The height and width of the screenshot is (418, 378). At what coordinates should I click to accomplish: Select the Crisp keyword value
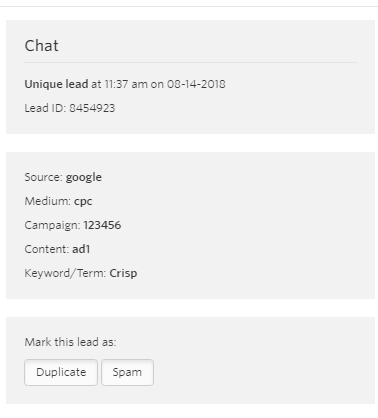point(123,274)
